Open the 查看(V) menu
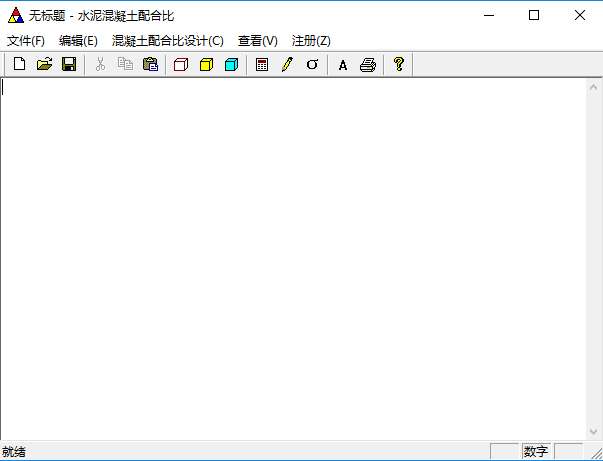 point(258,40)
